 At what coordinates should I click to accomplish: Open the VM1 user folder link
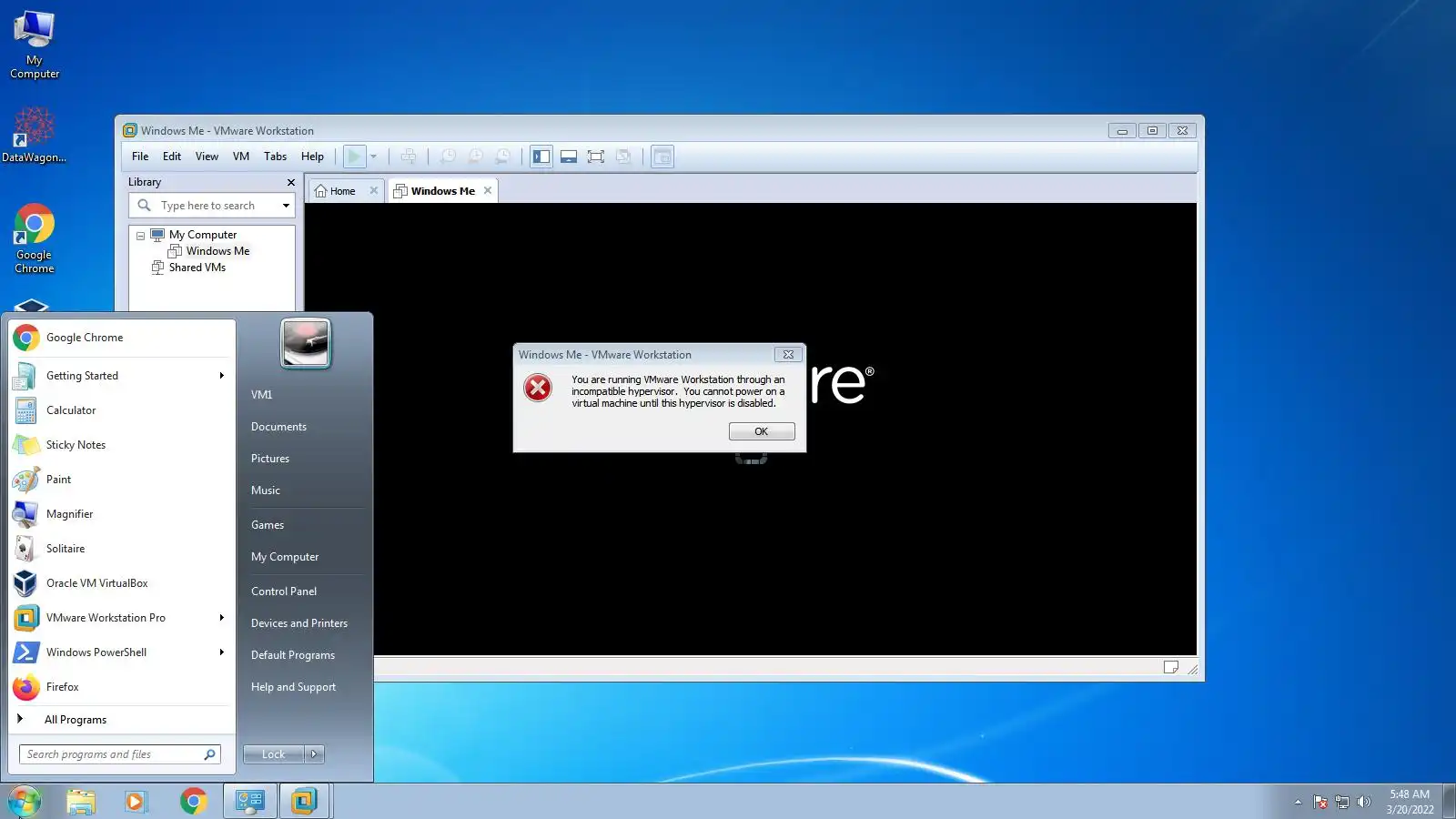(x=262, y=395)
